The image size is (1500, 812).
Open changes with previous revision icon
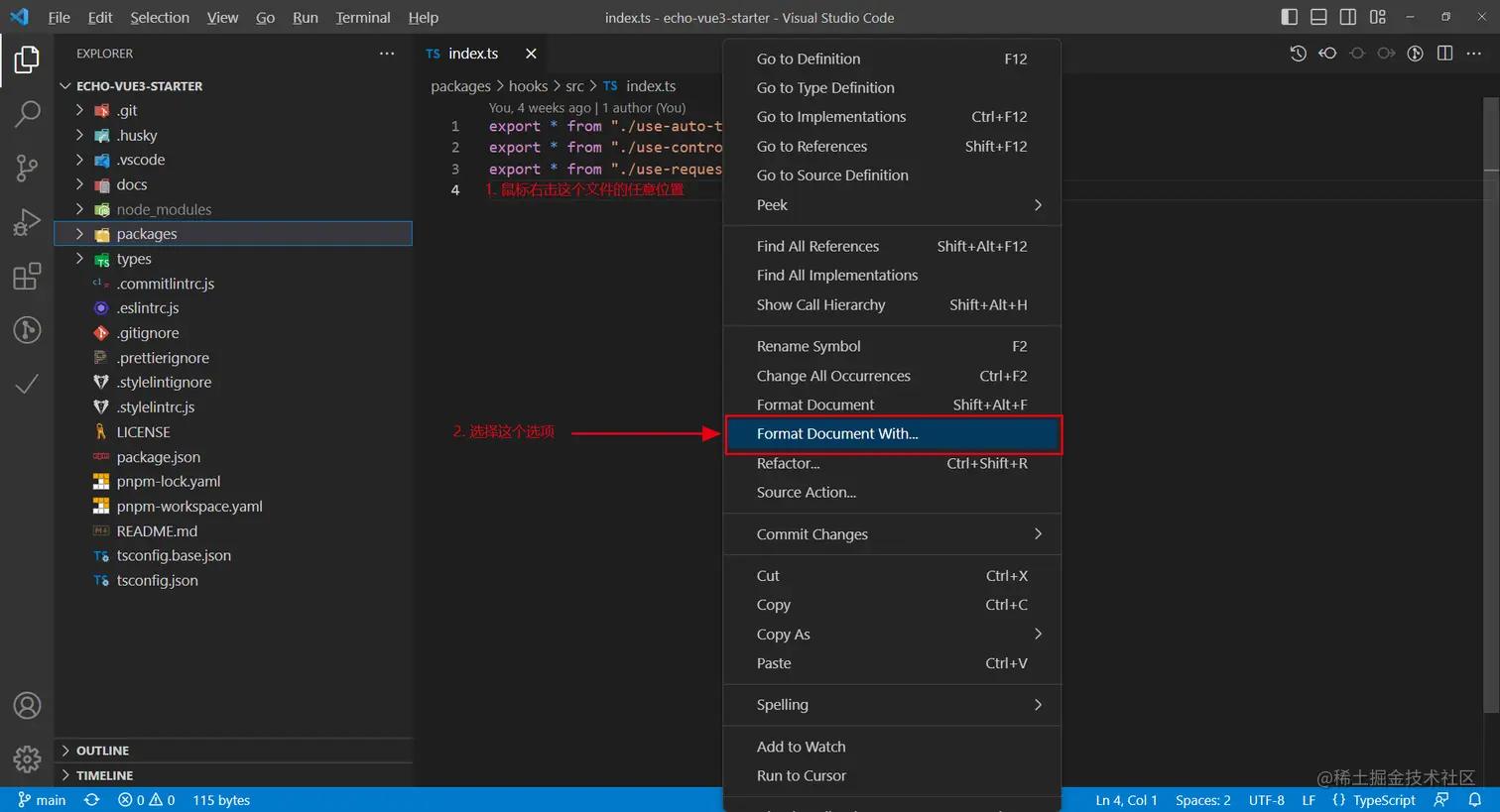[1327, 54]
